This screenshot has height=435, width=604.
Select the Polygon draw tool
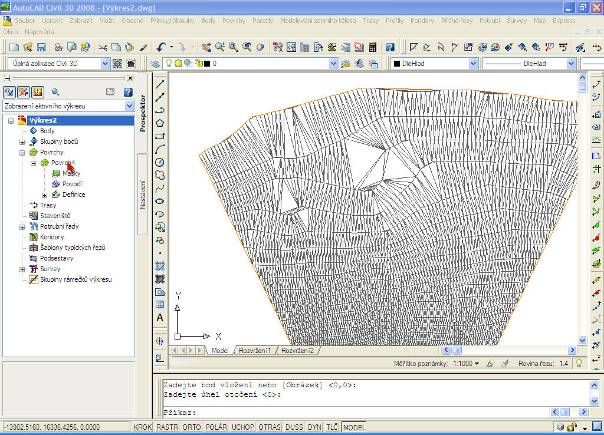(160, 123)
